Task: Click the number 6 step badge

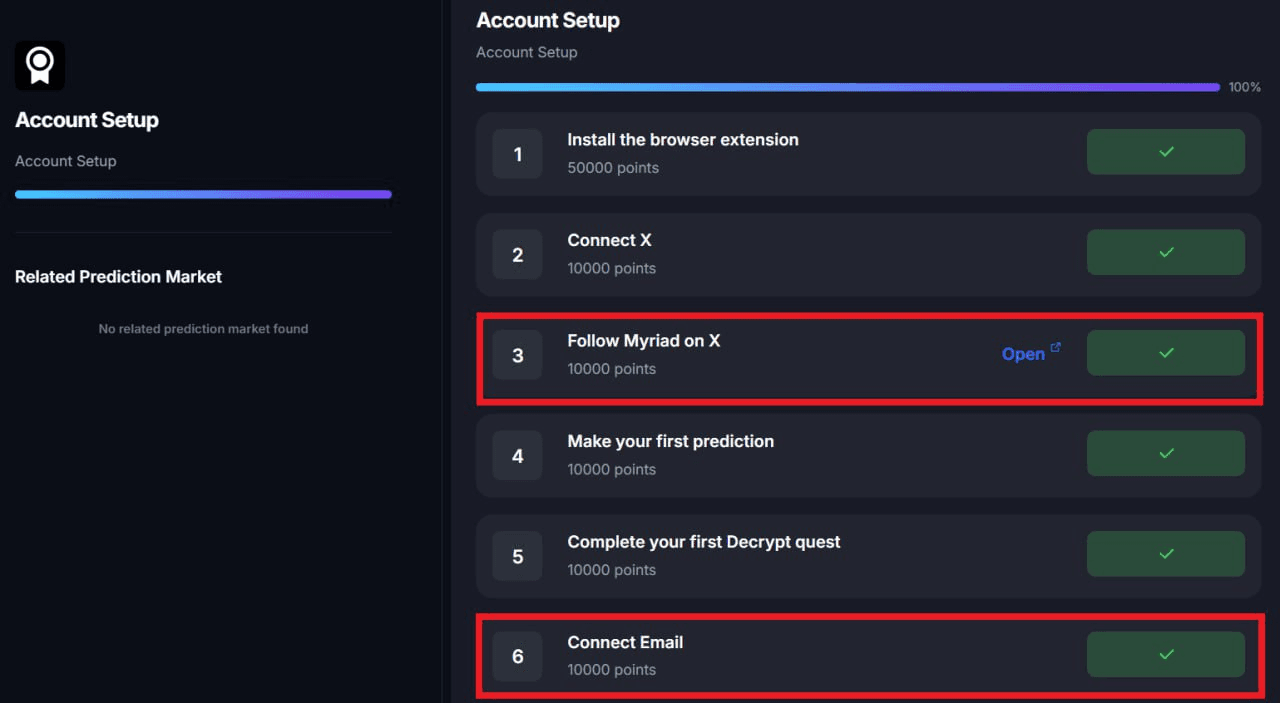Action: pos(518,657)
